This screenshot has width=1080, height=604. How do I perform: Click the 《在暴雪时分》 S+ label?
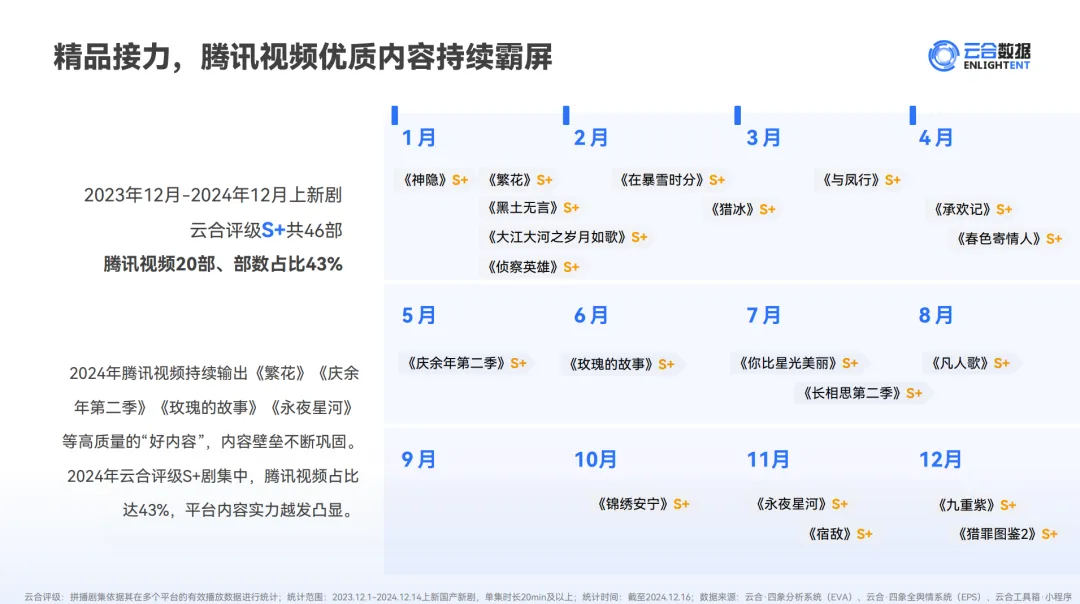tap(671, 180)
